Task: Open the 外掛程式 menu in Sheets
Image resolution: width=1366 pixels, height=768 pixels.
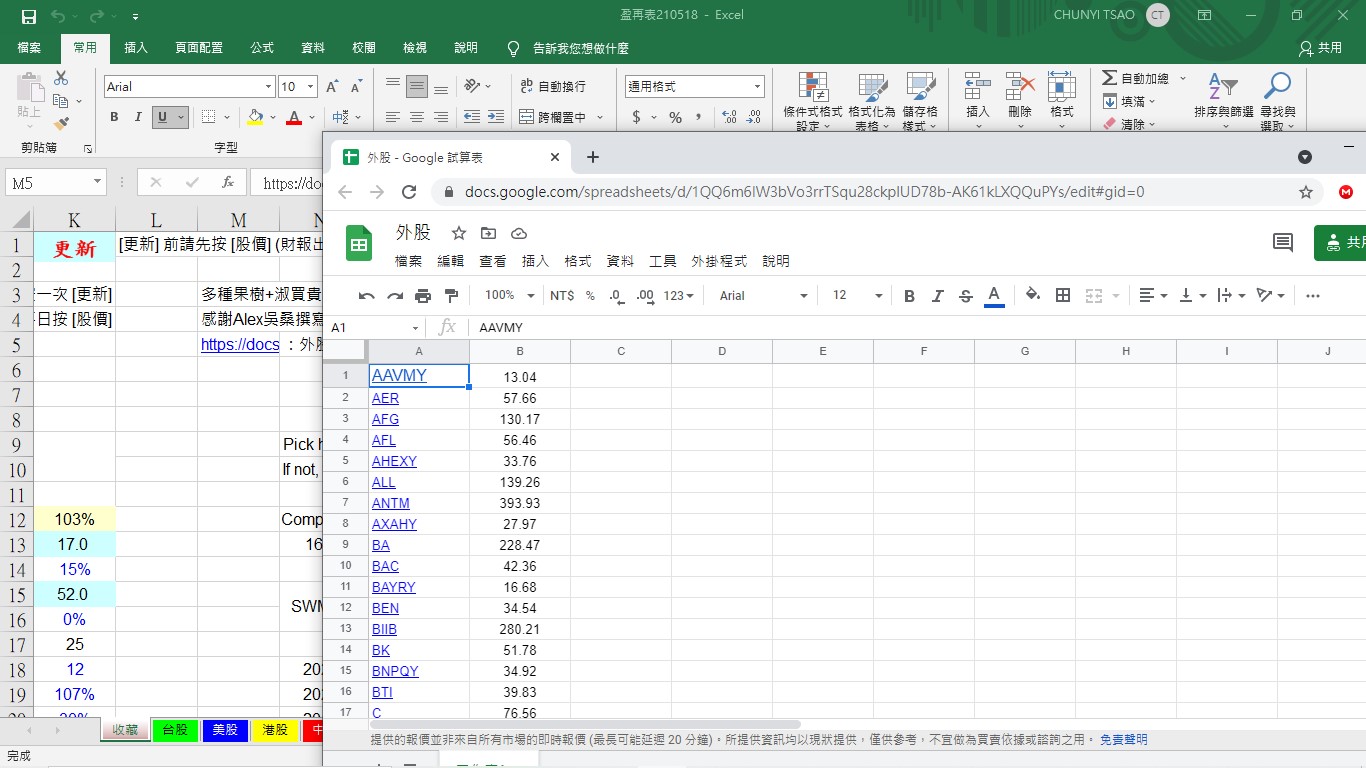Action: (719, 261)
